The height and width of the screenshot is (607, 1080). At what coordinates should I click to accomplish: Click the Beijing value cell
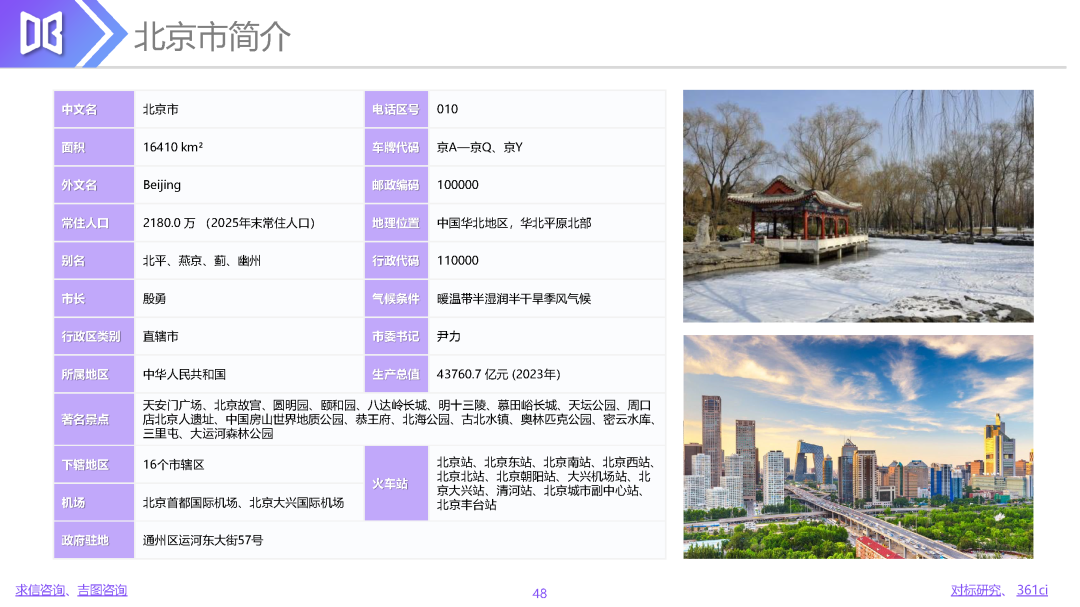point(249,185)
